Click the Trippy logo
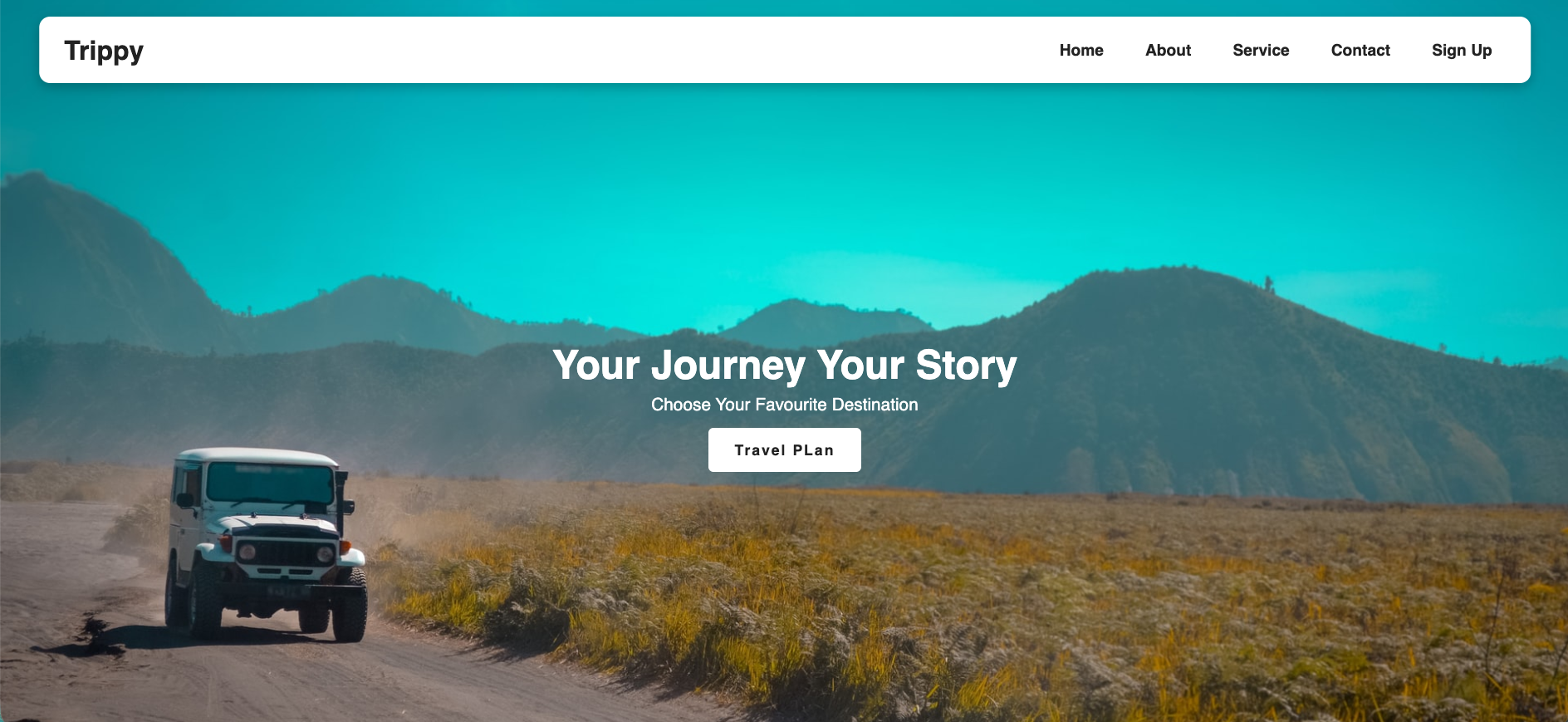This screenshot has height=722, width=1568. pyautogui.click(x=104, y=51)
